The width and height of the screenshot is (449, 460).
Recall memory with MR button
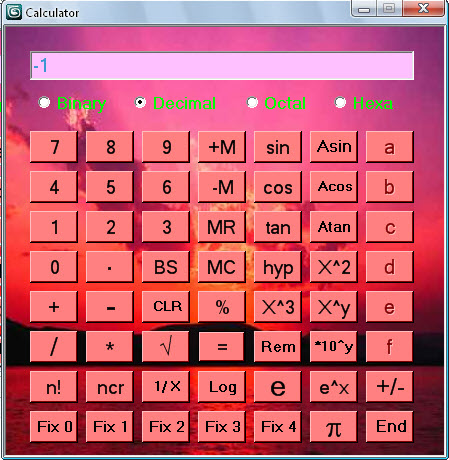click(x=222, y=227)
